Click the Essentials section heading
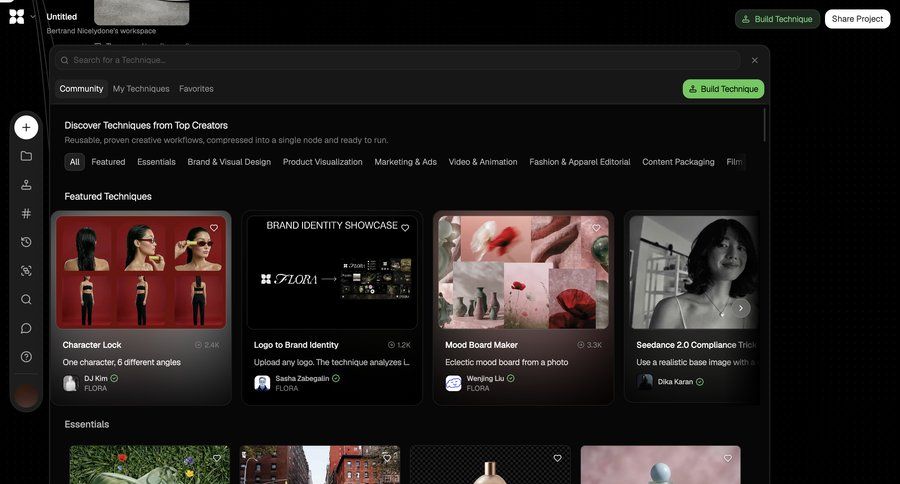 click(87, 424)
